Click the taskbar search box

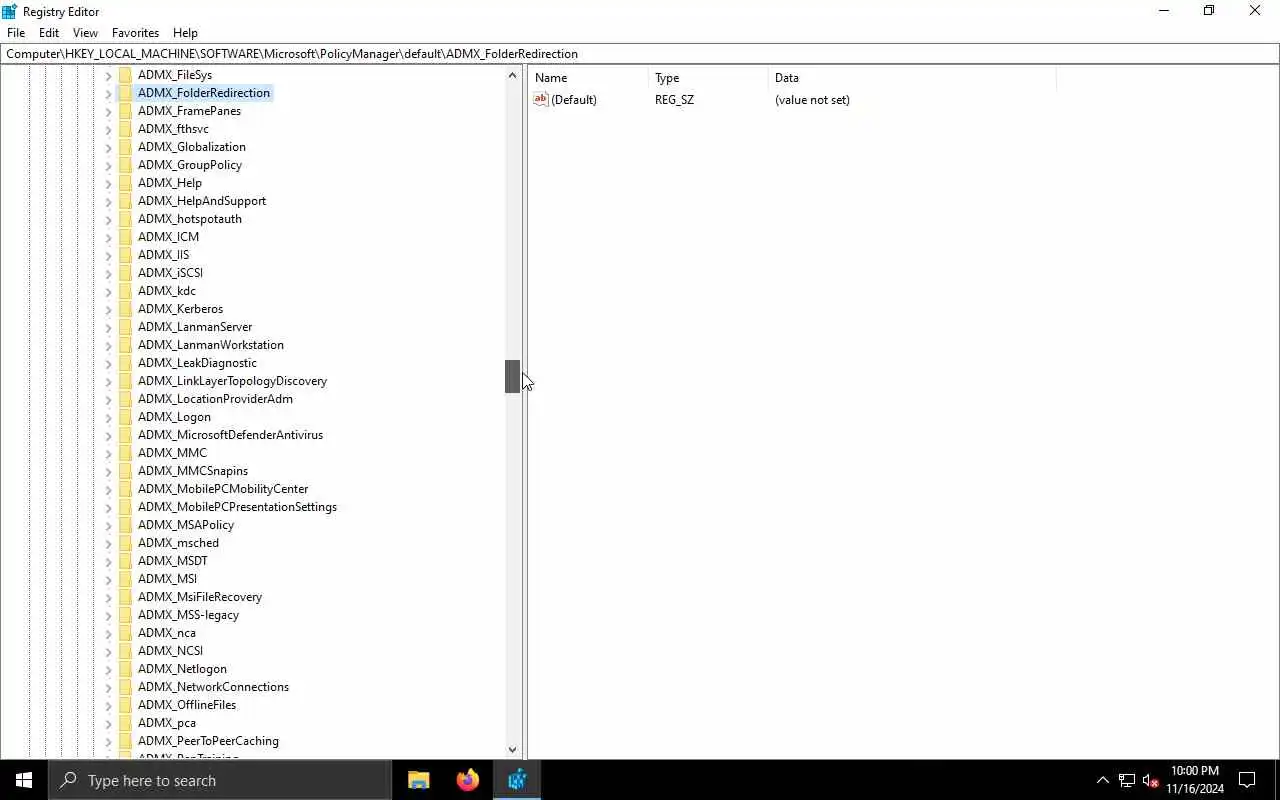click(x=220, y=780)
